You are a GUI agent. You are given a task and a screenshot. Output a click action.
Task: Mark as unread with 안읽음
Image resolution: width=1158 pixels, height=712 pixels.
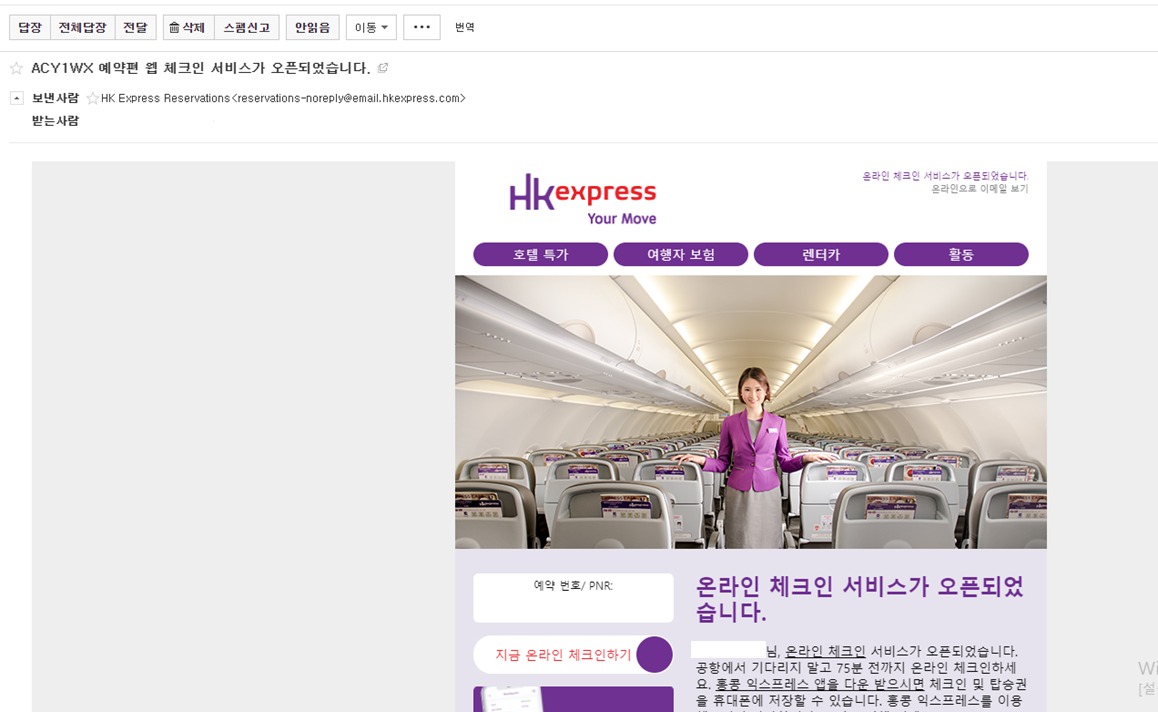pyautogui.click(x=312, y=27)
